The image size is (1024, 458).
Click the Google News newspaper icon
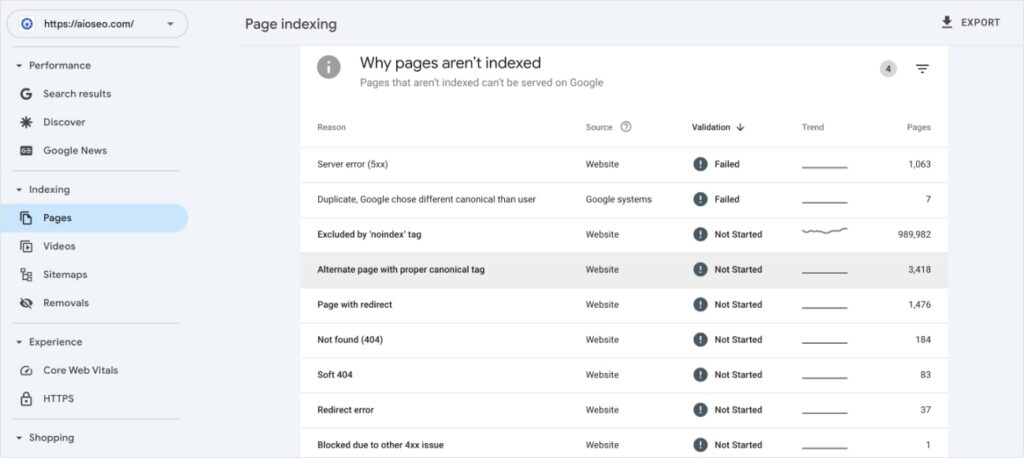click(26, 150)
